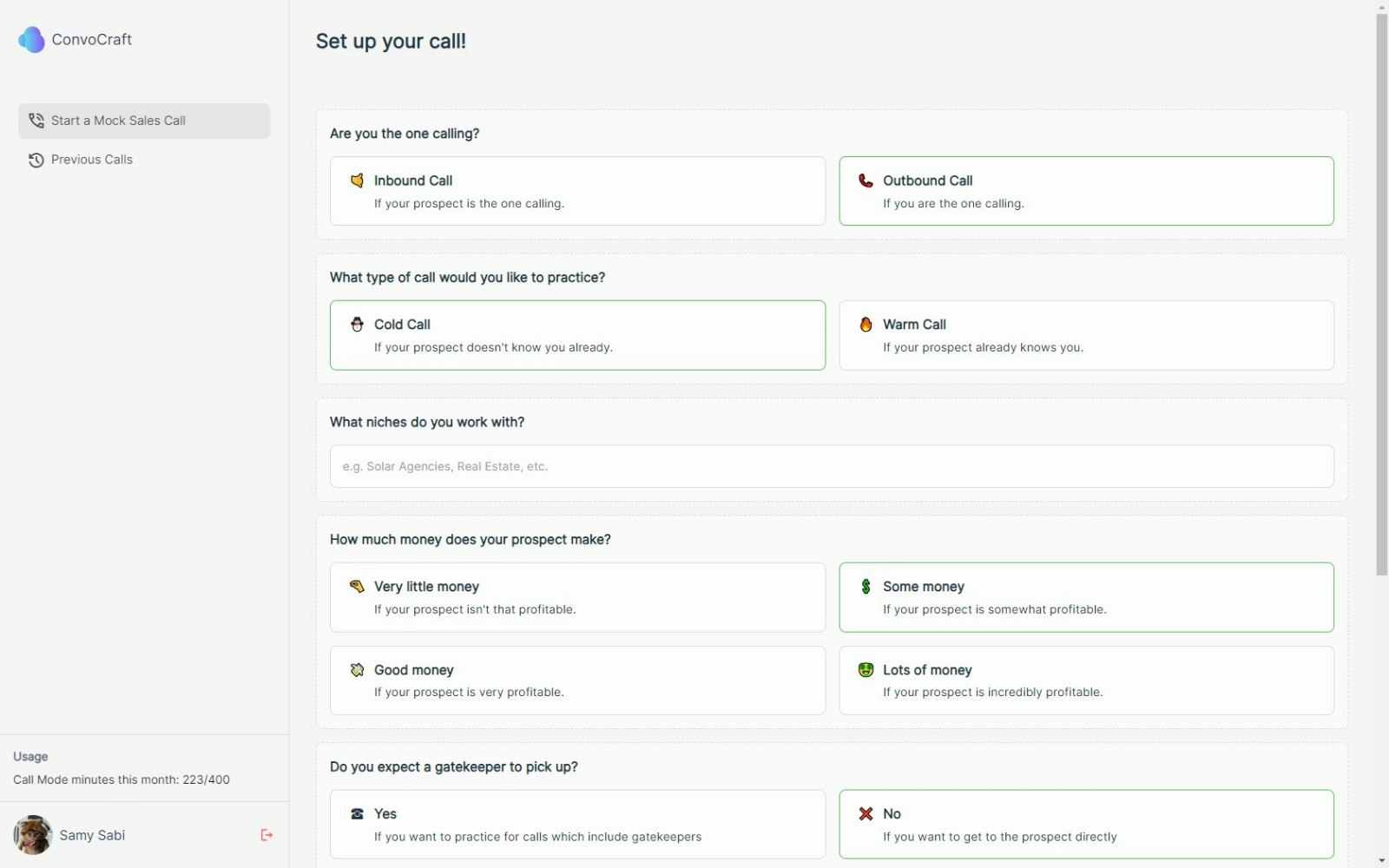
Task: Click the green dollar icon on Some money
Action: [x=866, y=587]
